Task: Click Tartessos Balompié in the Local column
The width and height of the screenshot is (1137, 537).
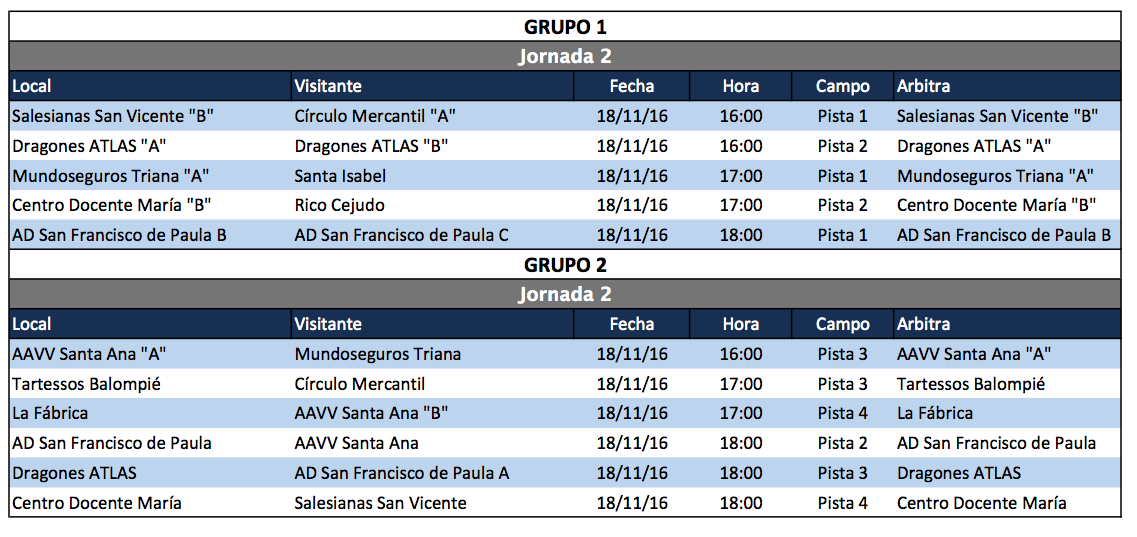Action: [x=86, y=384]
